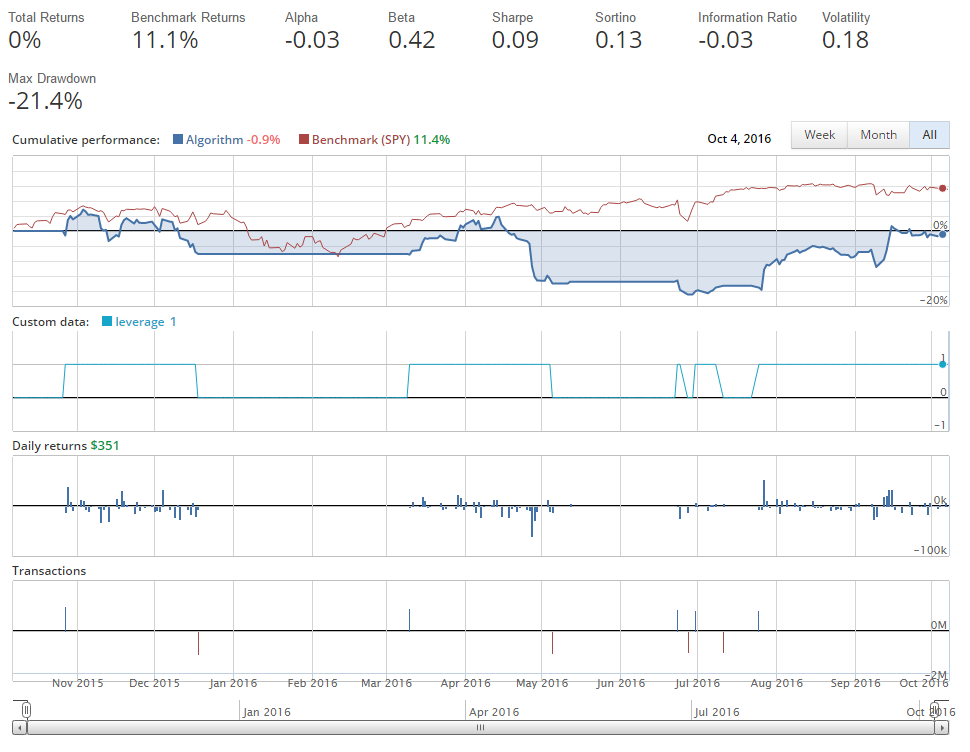The image size is (970, 752).
Task: Click the red Benchmark legend square
Action: [x=304, y=140]
